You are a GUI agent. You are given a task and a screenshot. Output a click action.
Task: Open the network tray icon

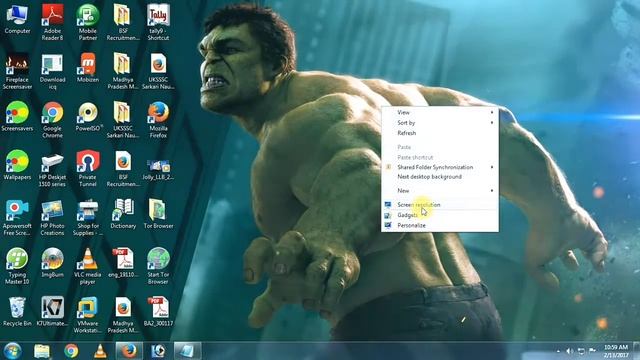(x=581, y=351)
